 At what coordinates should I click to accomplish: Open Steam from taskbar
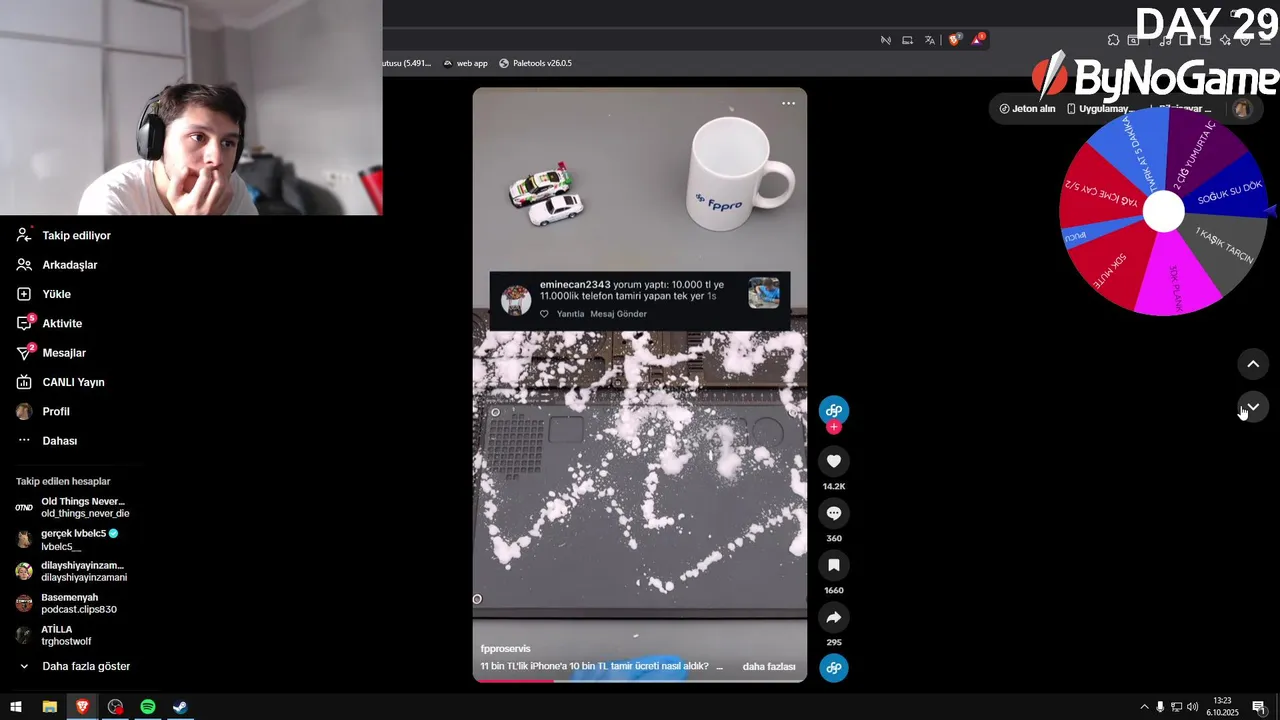pos(180,707)
